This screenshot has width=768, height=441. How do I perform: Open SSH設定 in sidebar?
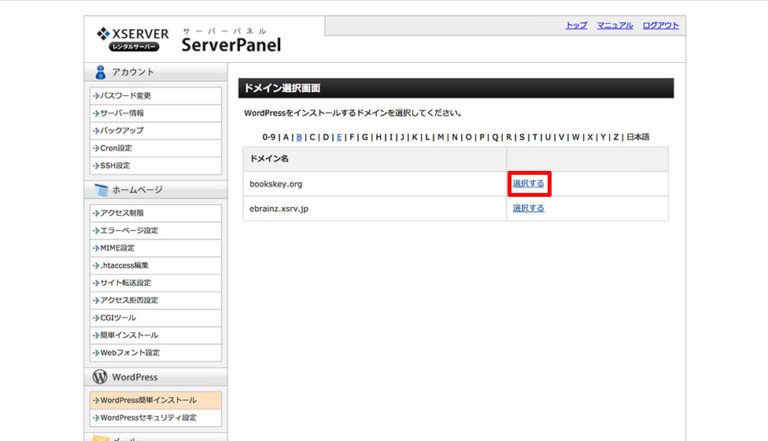coord(156,166)
